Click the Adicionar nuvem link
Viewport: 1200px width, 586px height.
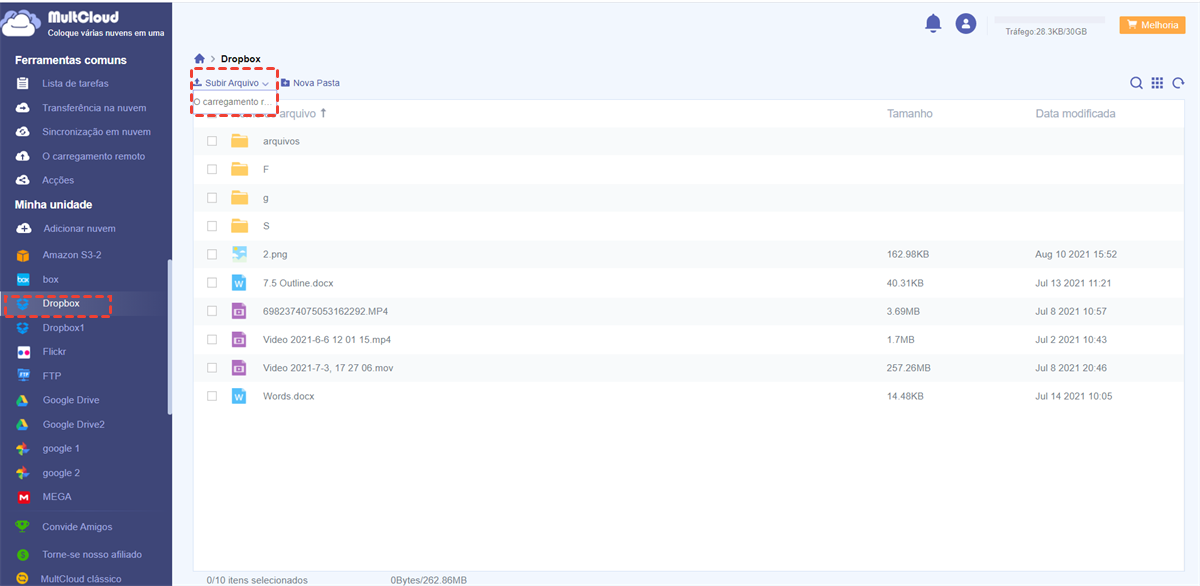[x=79, y=229]
